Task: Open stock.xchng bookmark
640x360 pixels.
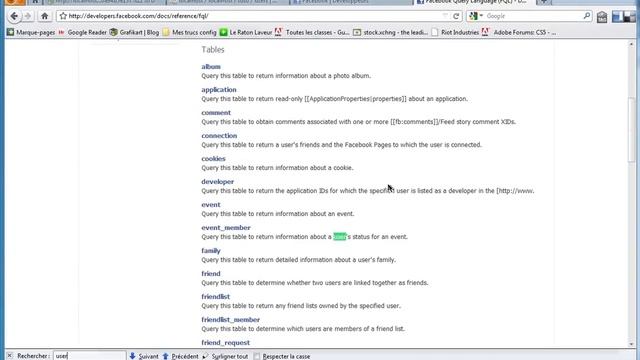Action: [x=391, y=32]
